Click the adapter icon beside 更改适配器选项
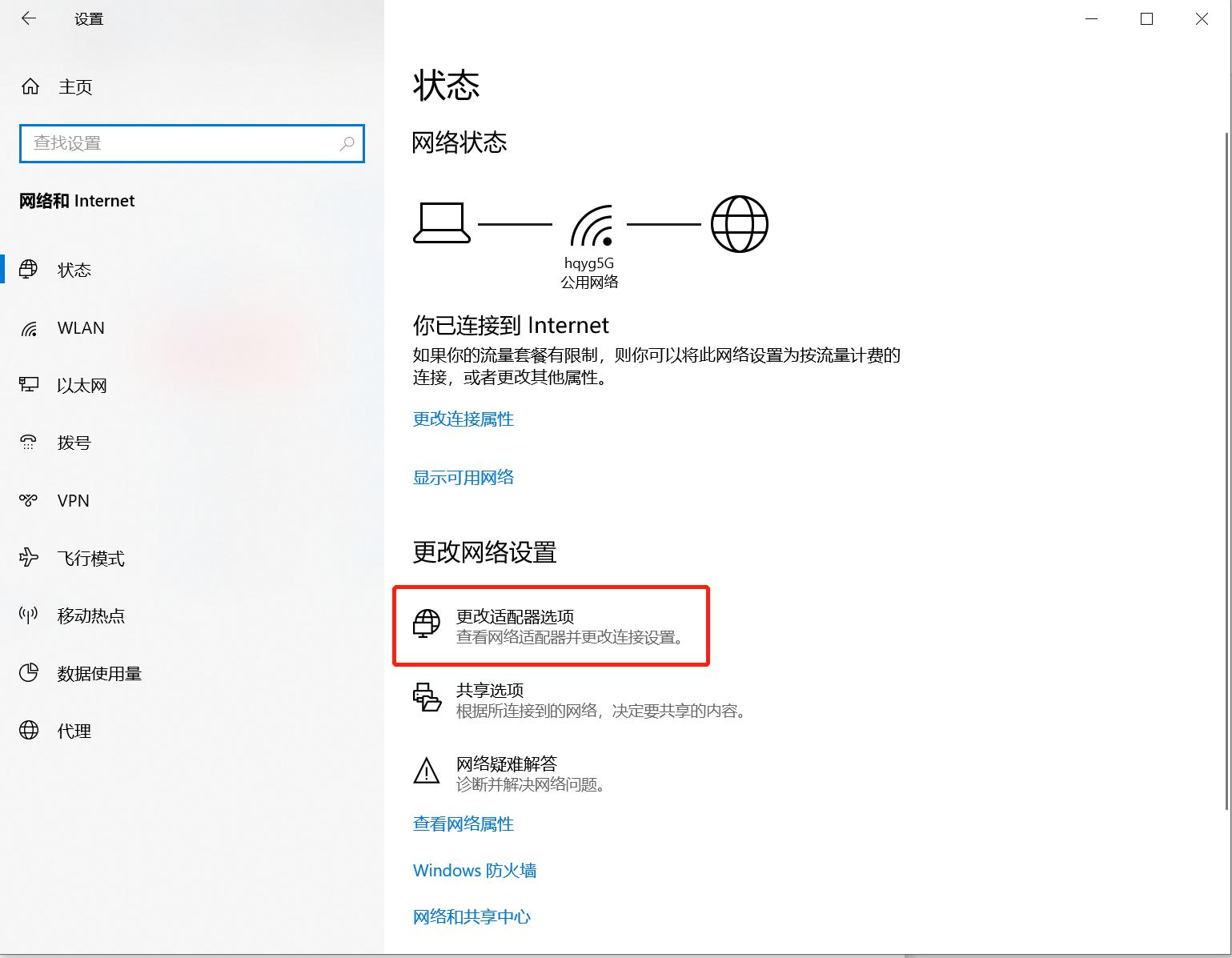 coord(427,625)
